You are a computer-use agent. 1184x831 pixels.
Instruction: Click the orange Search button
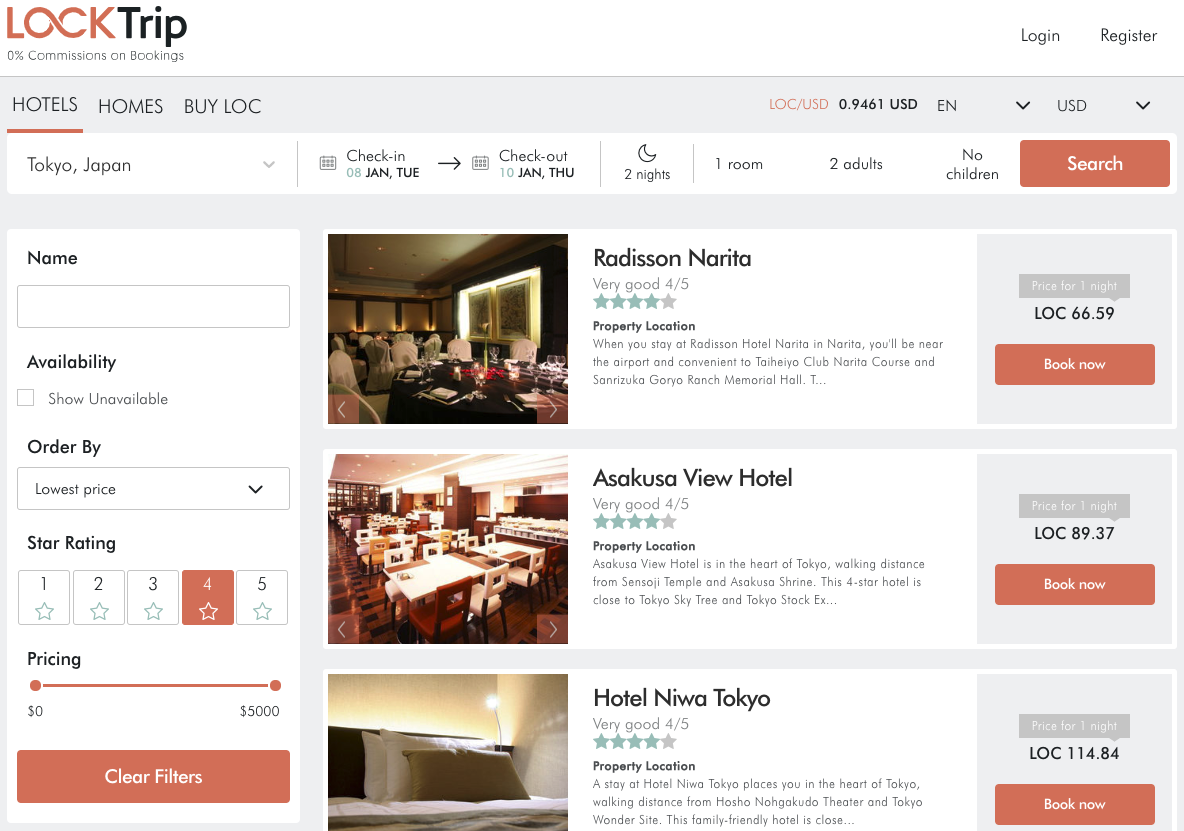[1094, 163]
